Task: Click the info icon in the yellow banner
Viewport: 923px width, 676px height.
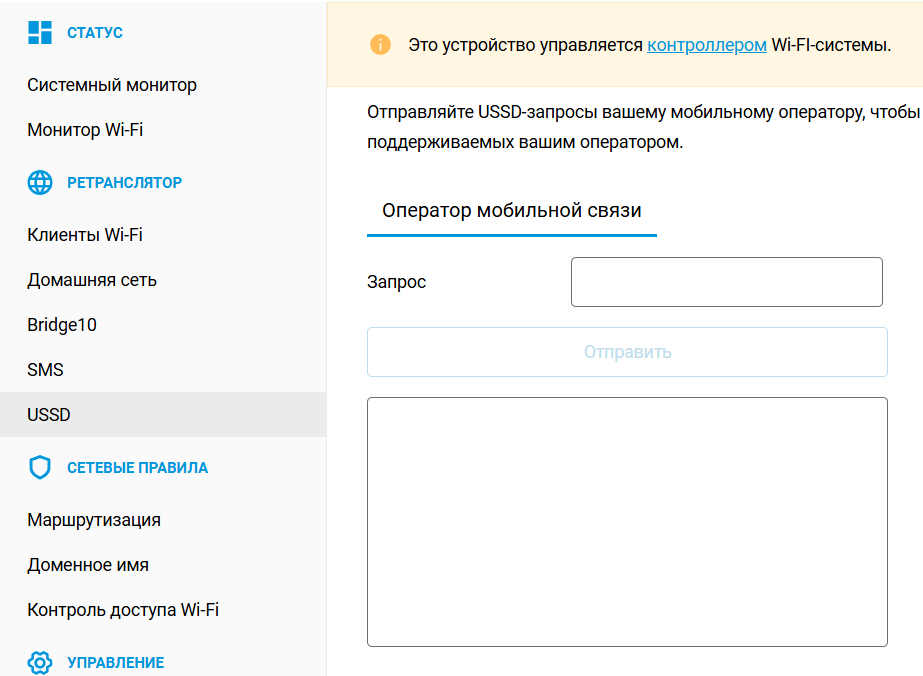Action: [x=381, y=45]
